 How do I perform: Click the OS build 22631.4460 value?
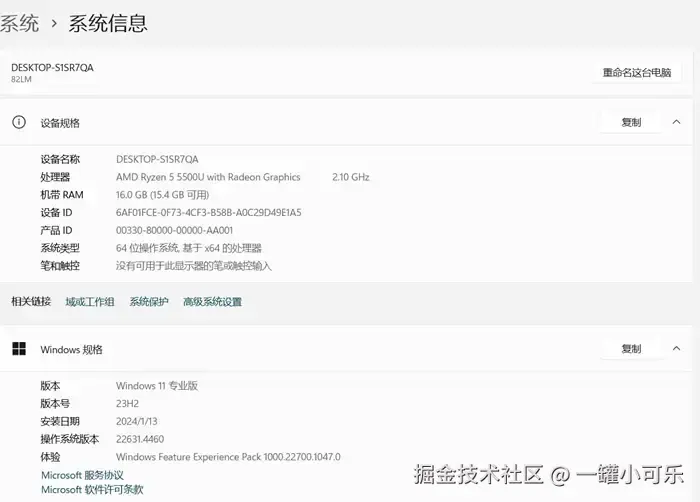tap(140, 439)
